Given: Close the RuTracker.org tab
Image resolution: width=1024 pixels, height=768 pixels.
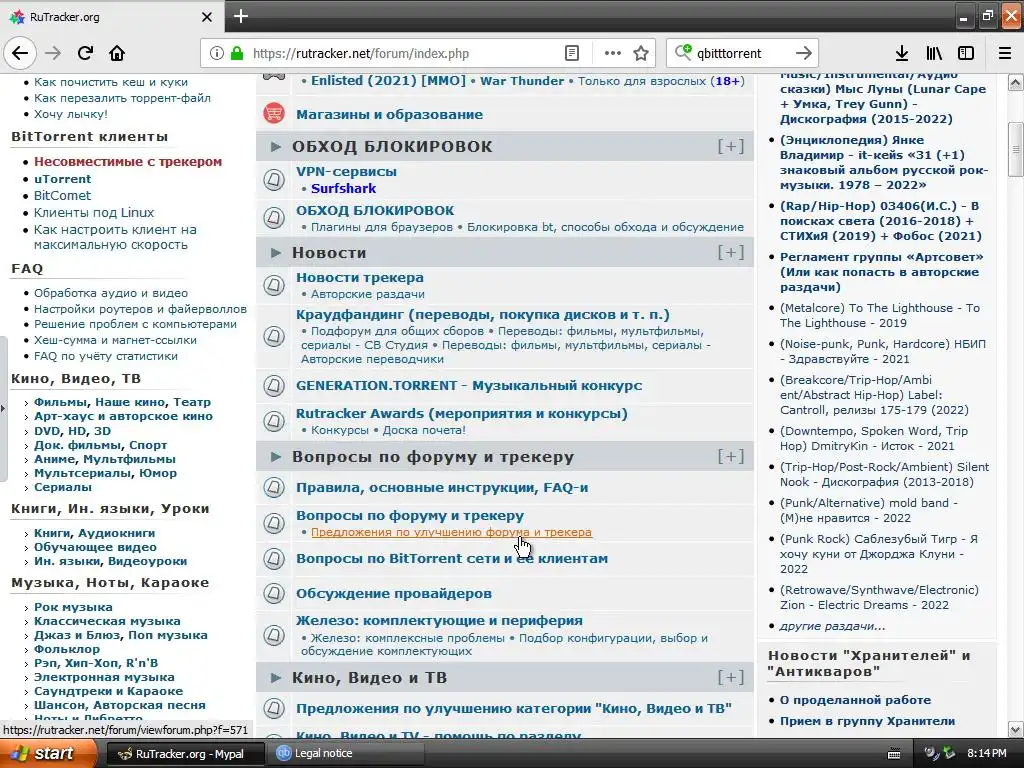Looking at the screenshot, I should click(x=206, y=17).
